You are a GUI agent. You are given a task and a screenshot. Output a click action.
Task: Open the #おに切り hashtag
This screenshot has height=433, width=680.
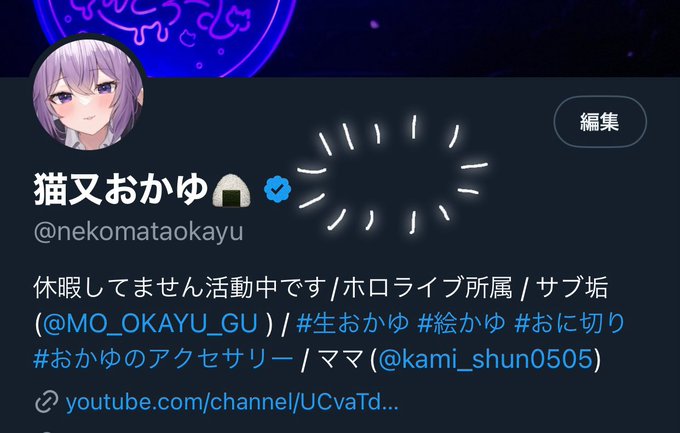(x=569, y=324)
